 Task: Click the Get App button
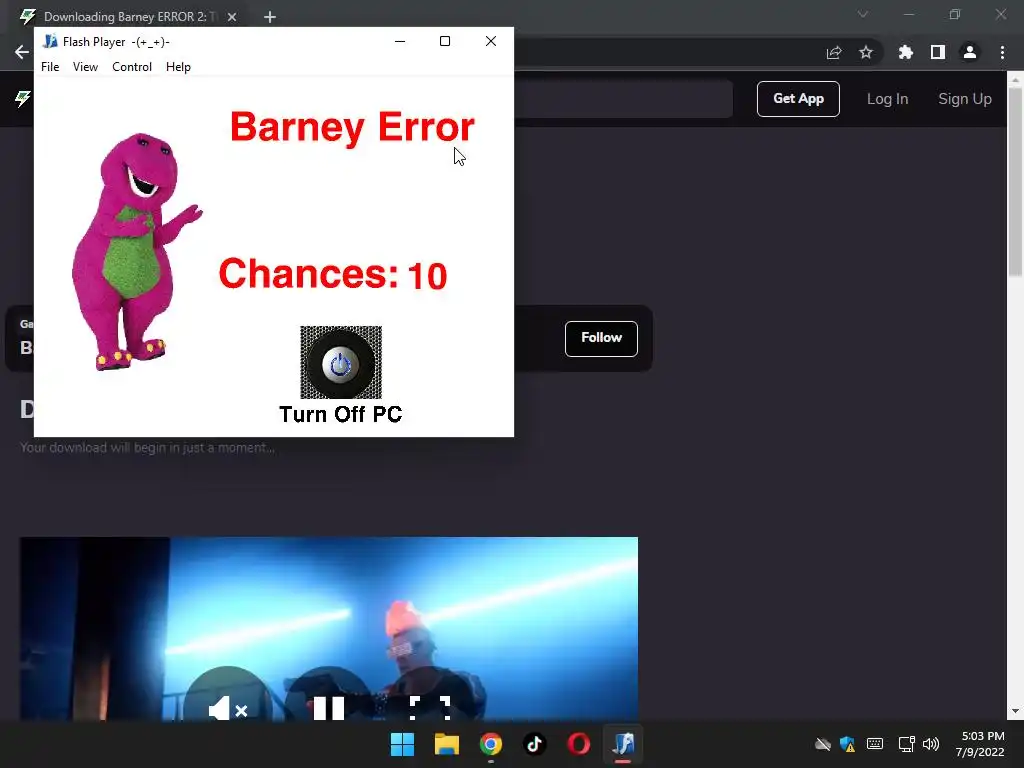[x=798, y=99]
